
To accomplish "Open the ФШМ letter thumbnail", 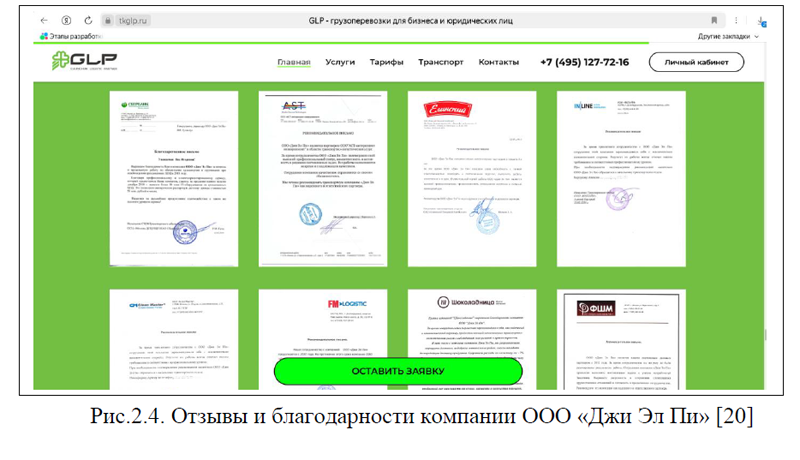I will pos(621,339).
